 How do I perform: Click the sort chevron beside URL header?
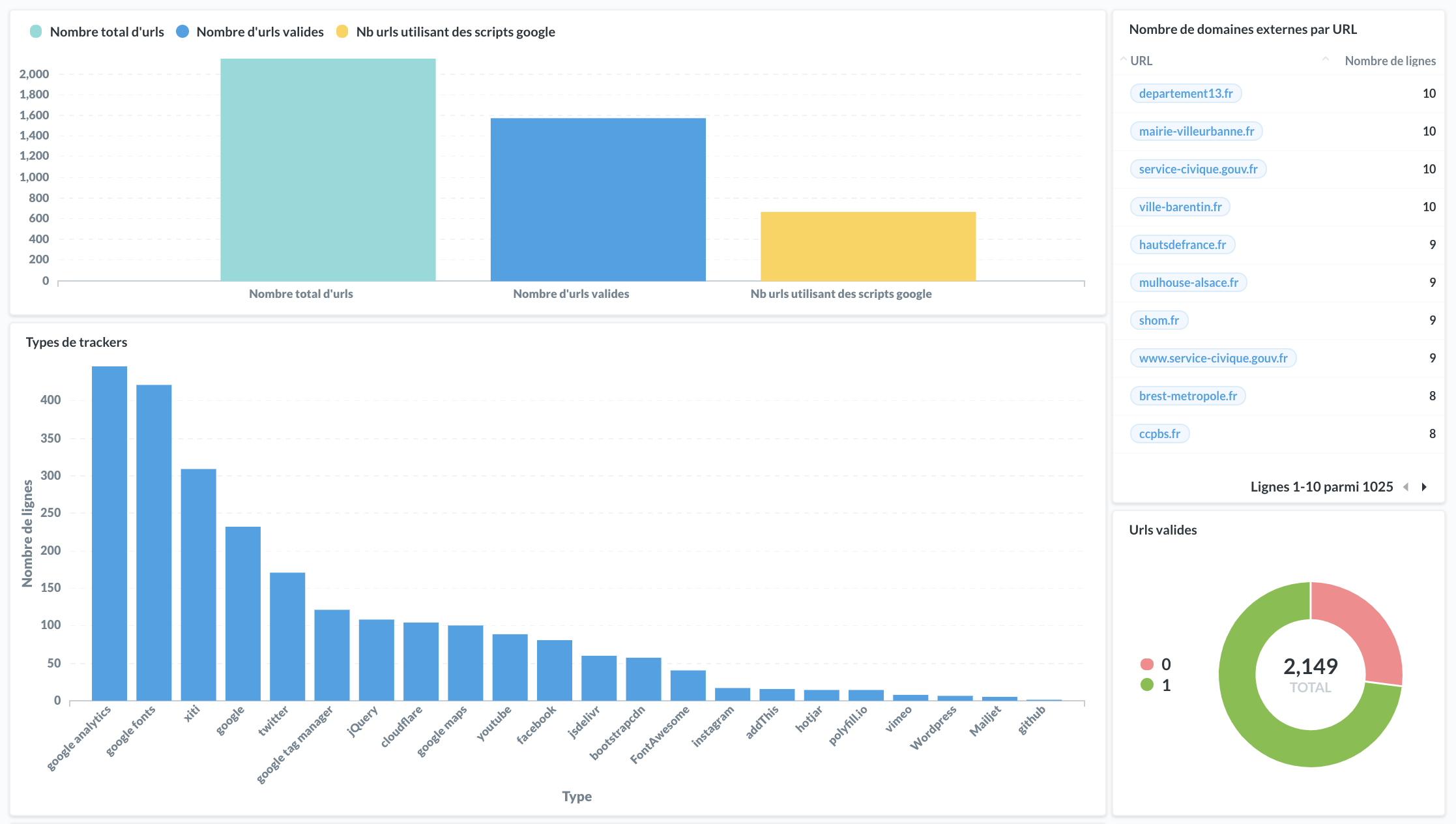pyautogui.click(x=1123, y=60)
